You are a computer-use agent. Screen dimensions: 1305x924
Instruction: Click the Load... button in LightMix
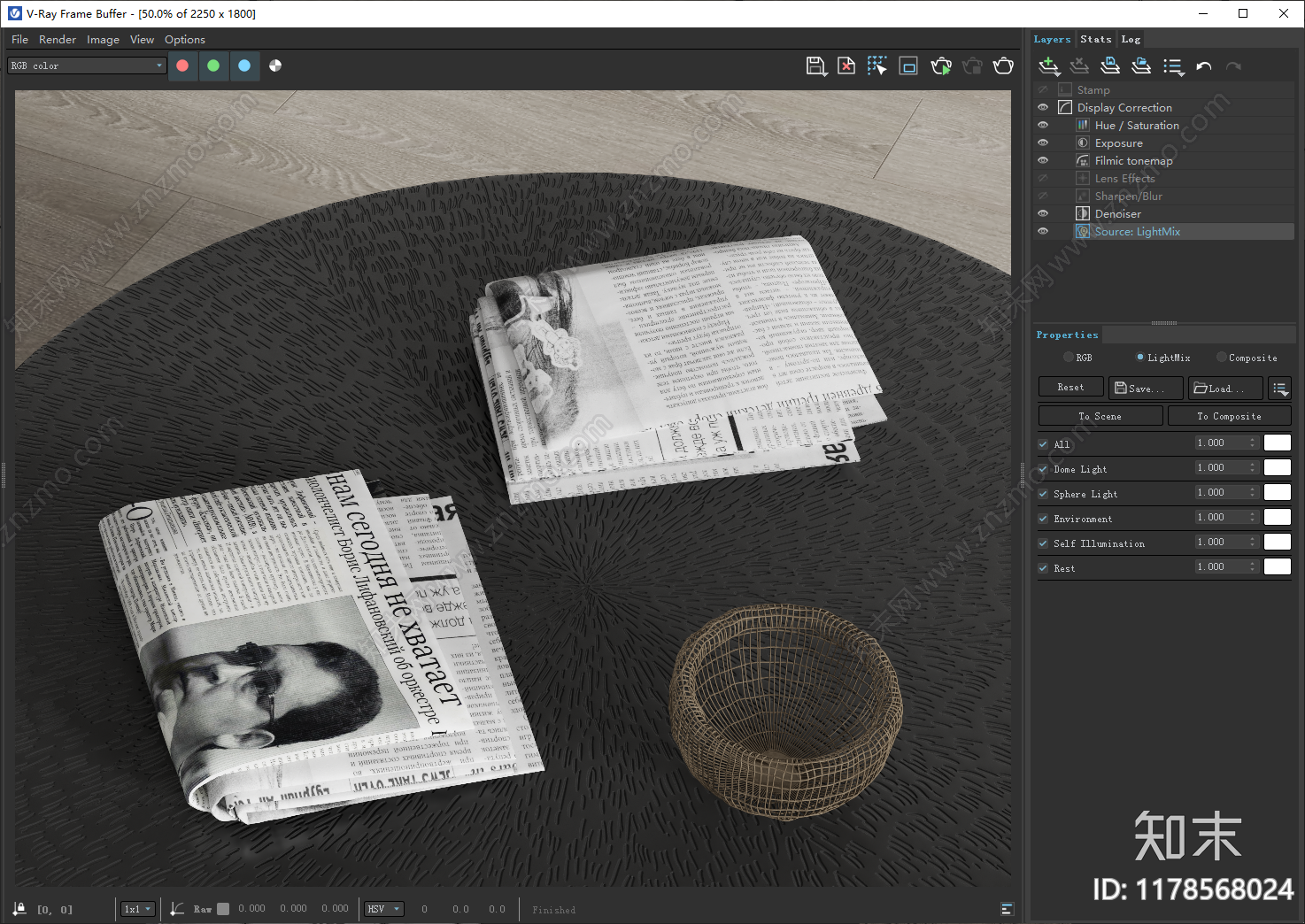coord(1225,388)
